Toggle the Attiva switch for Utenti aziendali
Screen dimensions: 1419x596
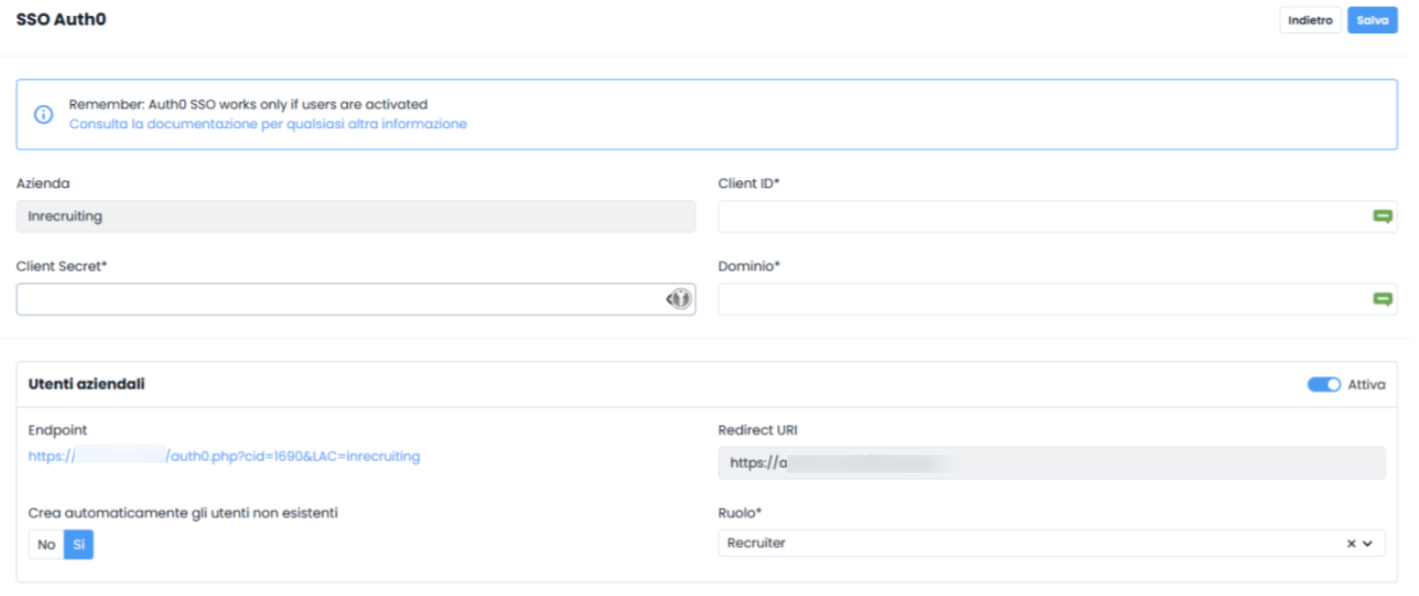coord(1324,385)
